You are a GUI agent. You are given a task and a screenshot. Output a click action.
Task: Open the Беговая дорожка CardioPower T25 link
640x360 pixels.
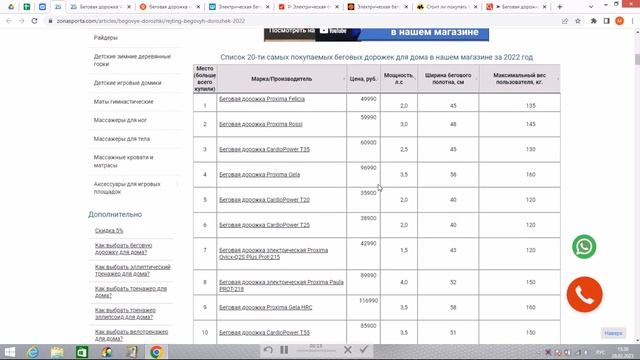click(x=264, y=225)
